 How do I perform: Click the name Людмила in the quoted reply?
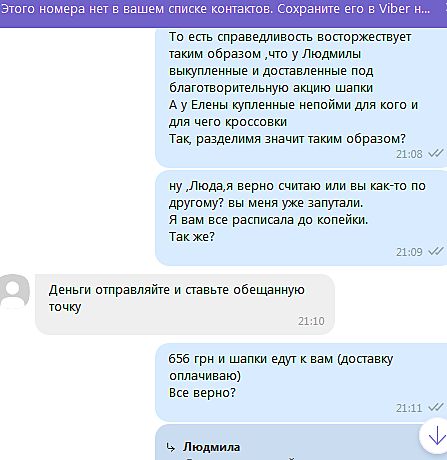coord(211,447)
